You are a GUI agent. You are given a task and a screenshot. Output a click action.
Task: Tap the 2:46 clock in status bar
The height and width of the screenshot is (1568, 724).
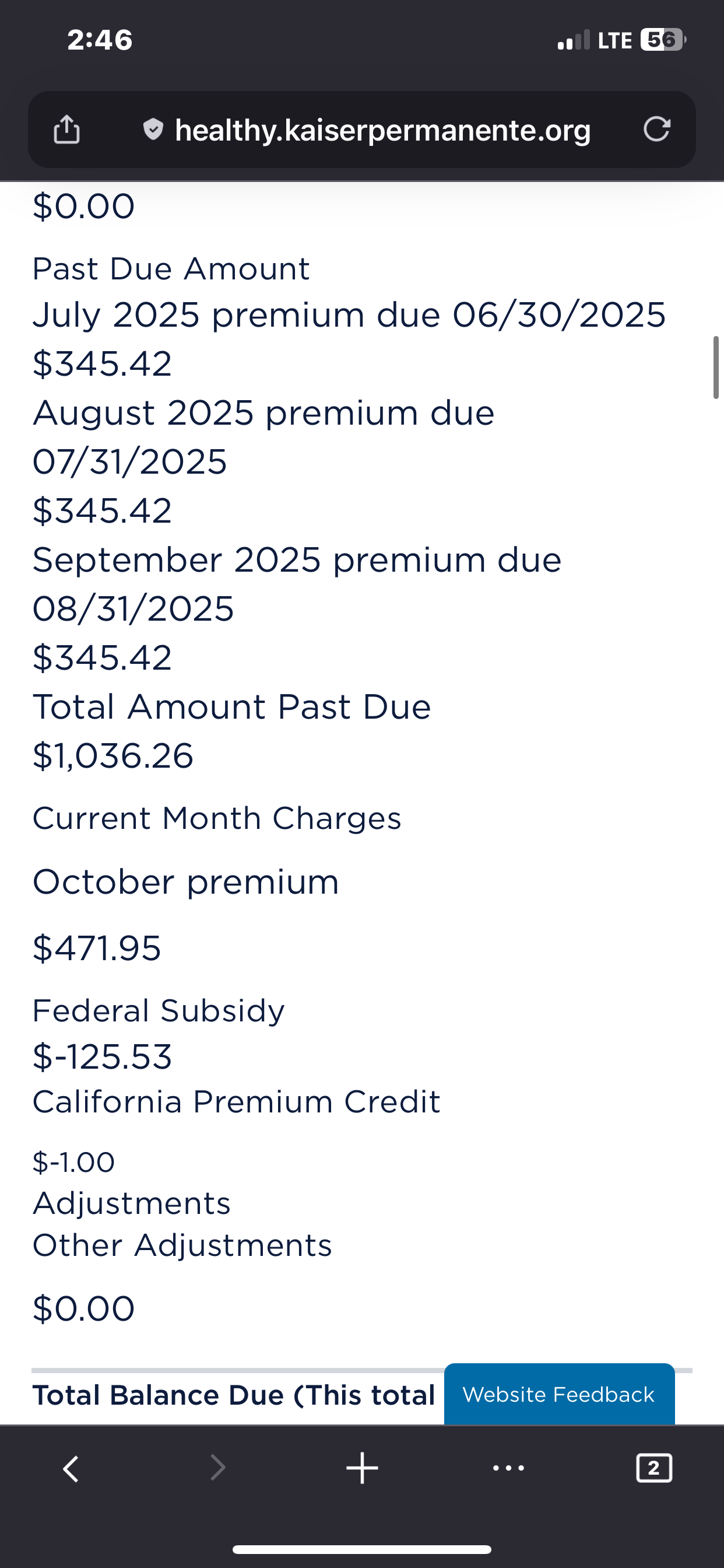point(100,40)
